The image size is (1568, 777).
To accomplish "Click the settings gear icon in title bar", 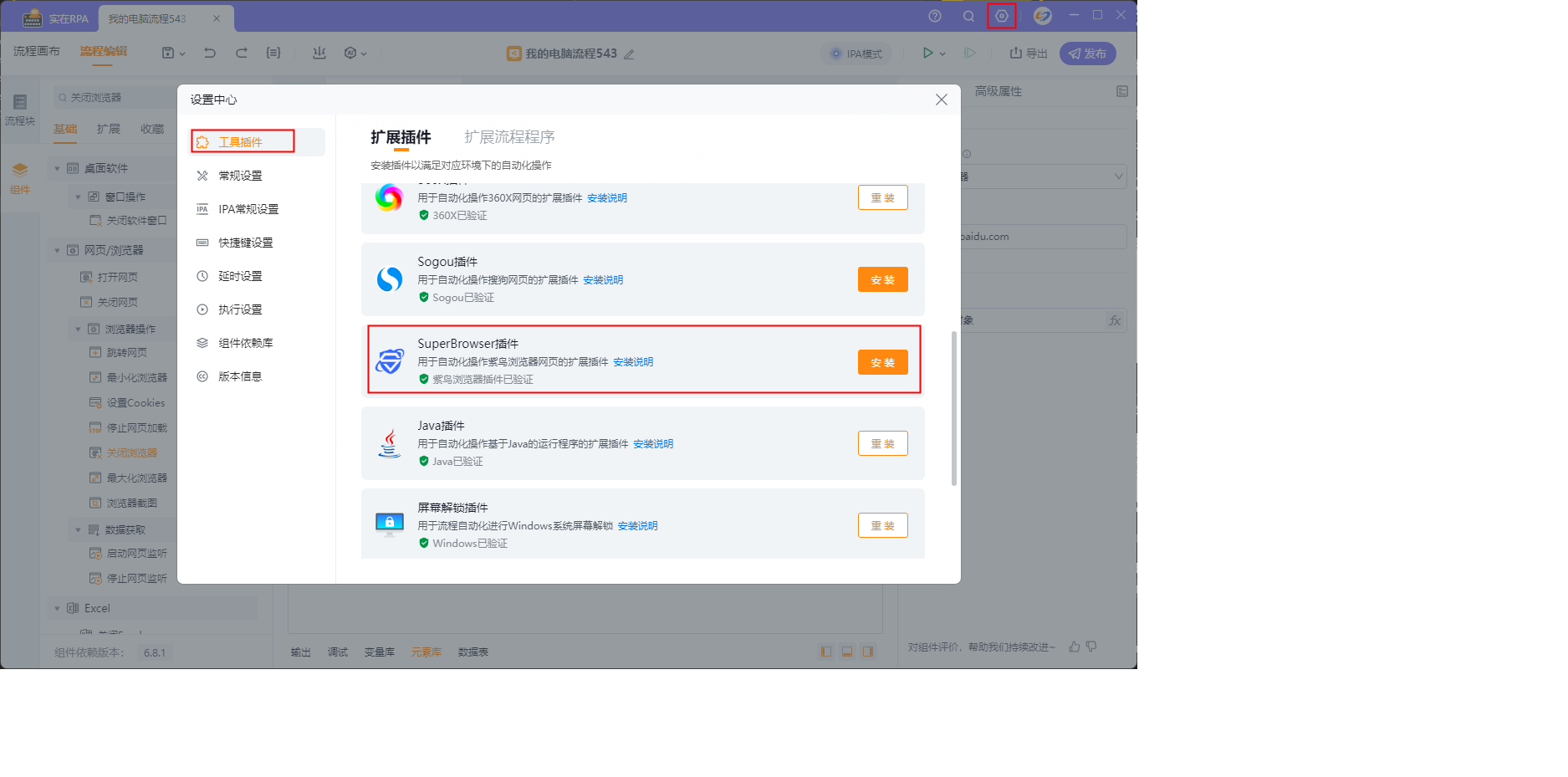I will (1001, 16).
